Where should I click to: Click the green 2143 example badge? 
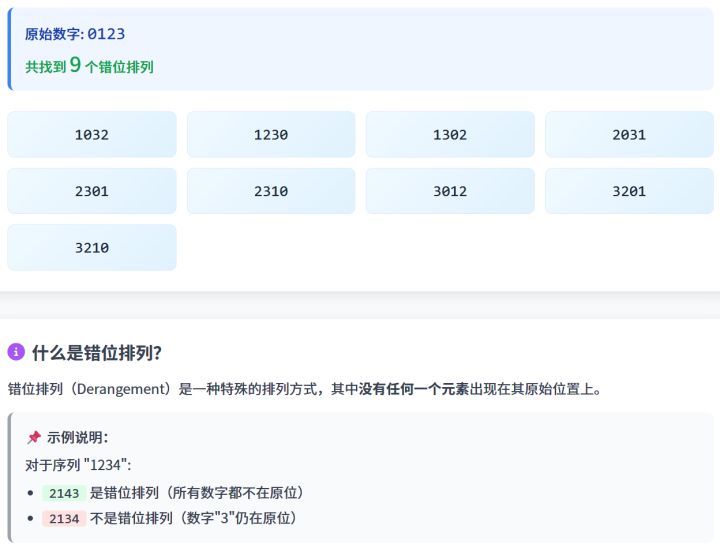(x=64, y=493)
